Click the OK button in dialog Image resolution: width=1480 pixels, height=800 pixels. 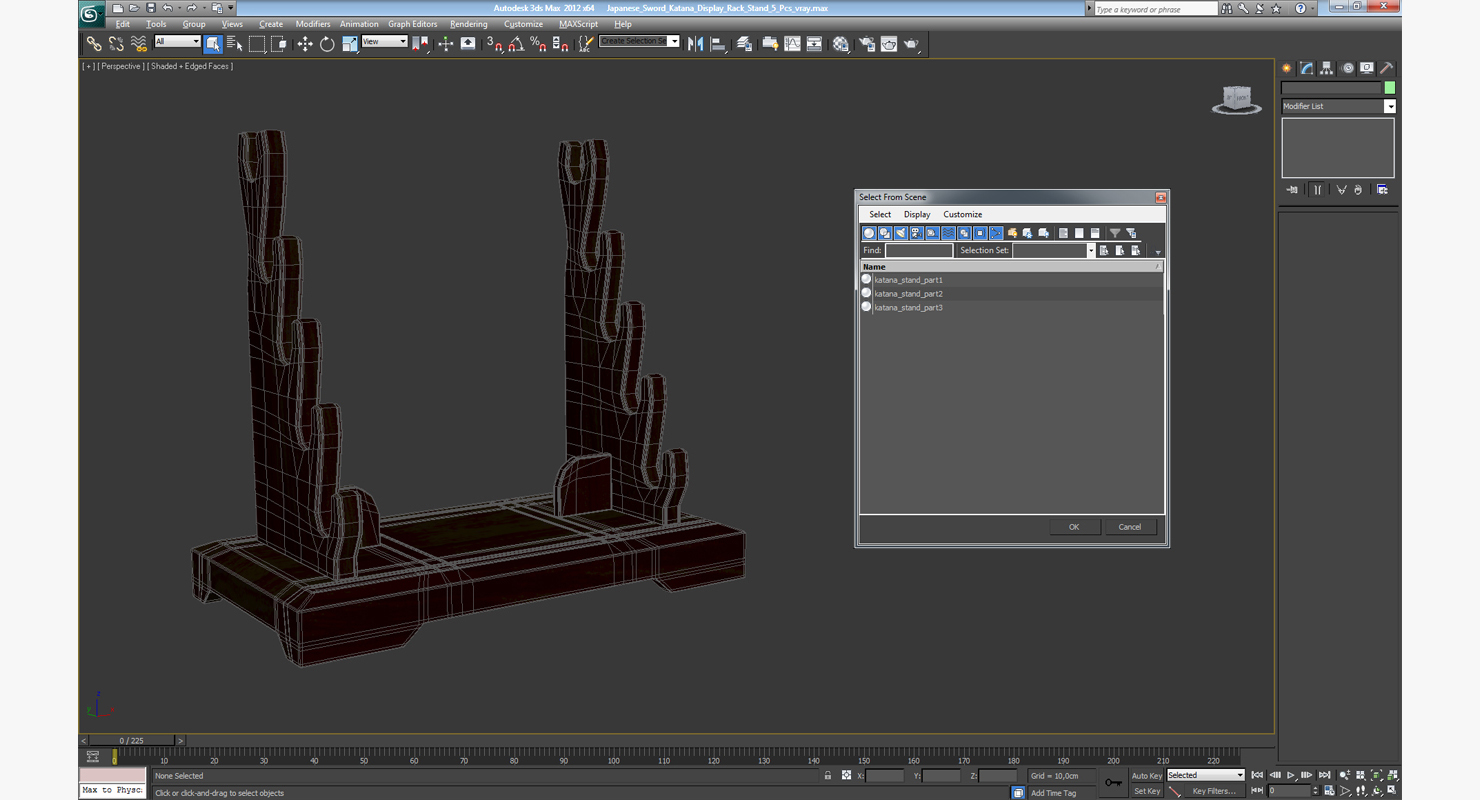(x=1074, y=527)
